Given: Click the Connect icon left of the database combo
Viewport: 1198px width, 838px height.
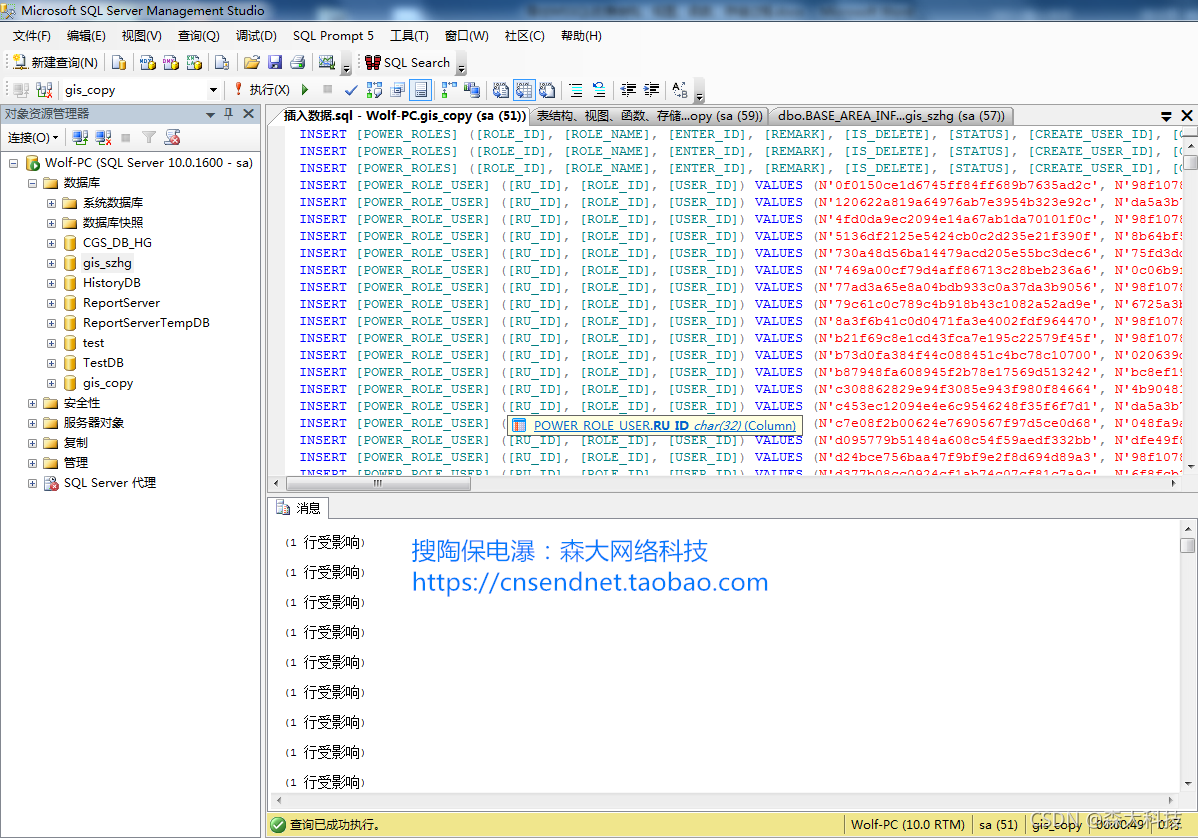Looking at the screenshot, I should click(x=21, y=90).
